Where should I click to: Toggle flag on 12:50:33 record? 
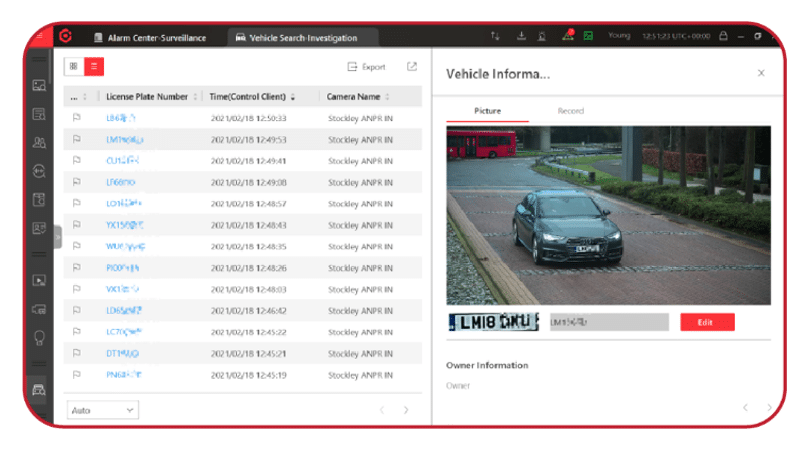(76, 118)
